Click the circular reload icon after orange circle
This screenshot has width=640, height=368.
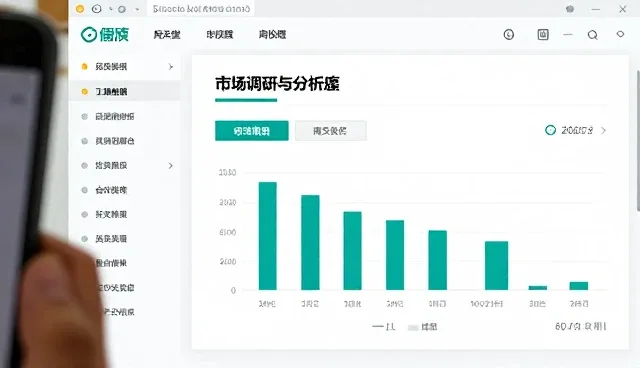pos(97,9)
